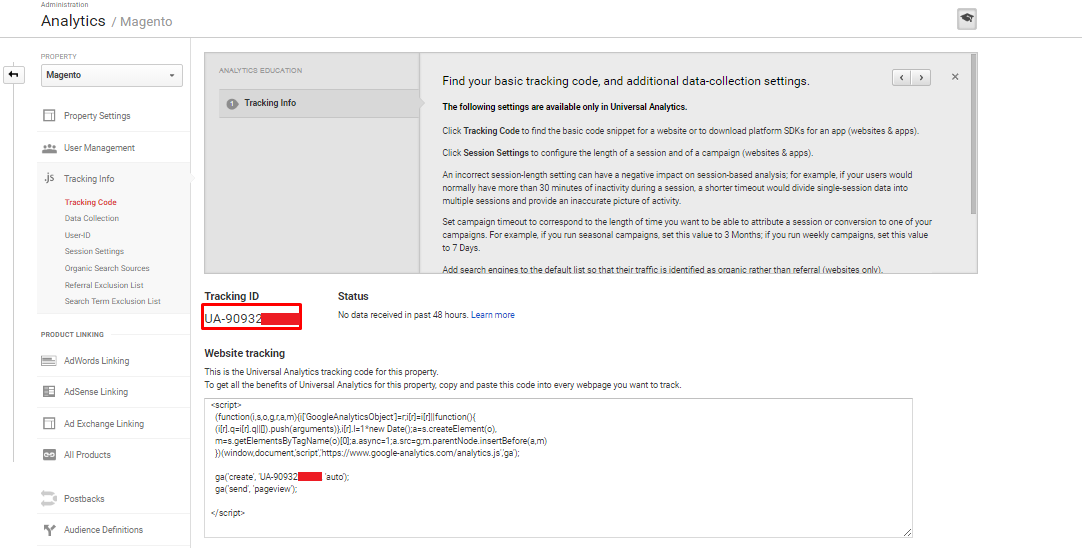Click the Postbacks arrows icon

point(48,498)
